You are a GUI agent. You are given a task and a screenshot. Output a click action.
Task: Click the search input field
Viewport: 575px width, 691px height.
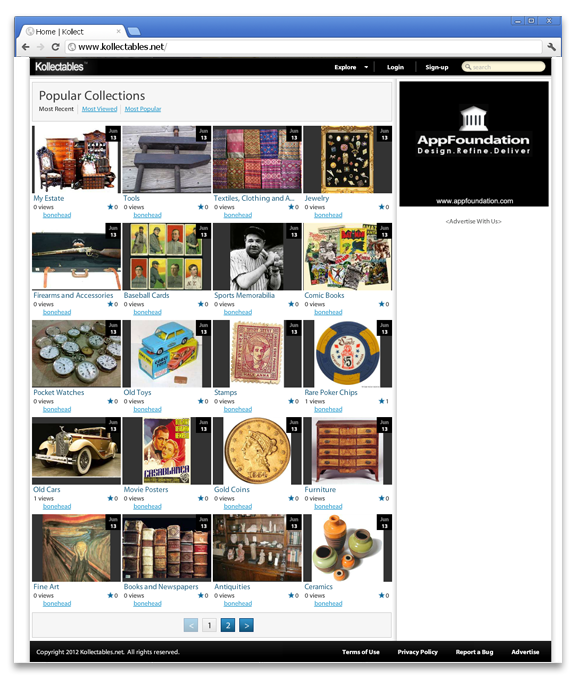click(503, 67)
